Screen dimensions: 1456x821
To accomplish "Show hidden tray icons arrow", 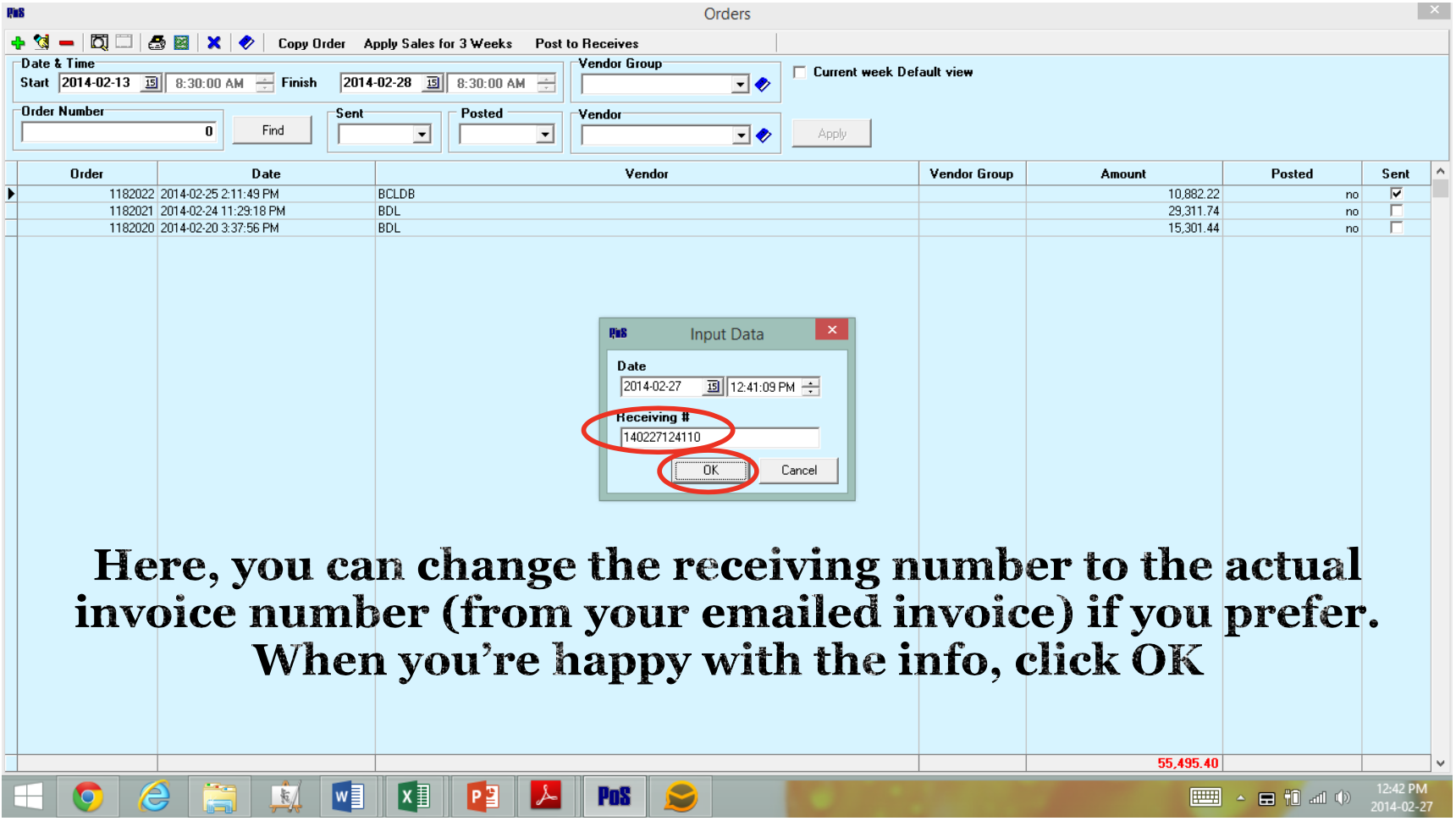I will coord(1240,797).
